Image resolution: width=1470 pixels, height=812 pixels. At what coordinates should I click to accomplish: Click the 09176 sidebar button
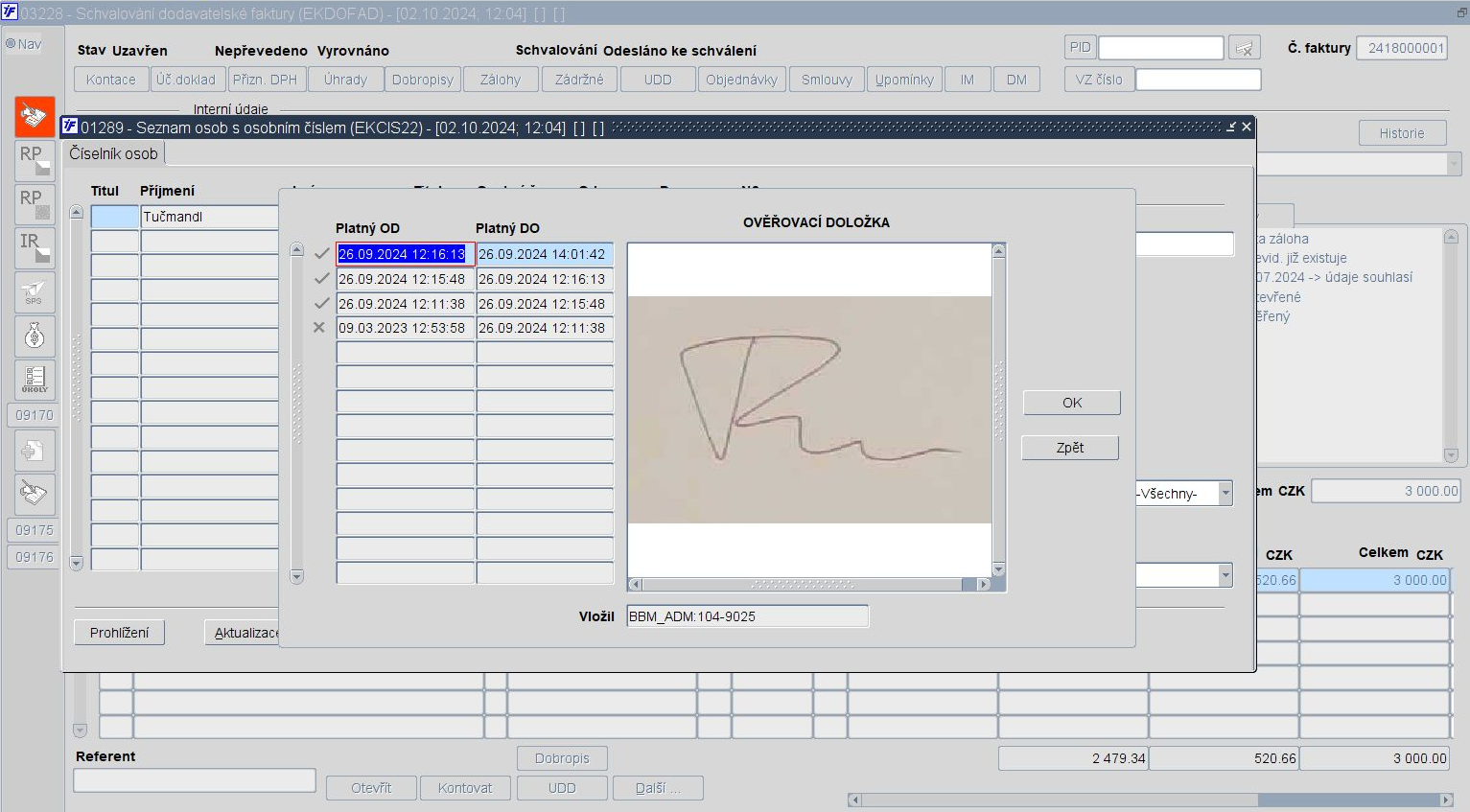[x=35, y=557]
